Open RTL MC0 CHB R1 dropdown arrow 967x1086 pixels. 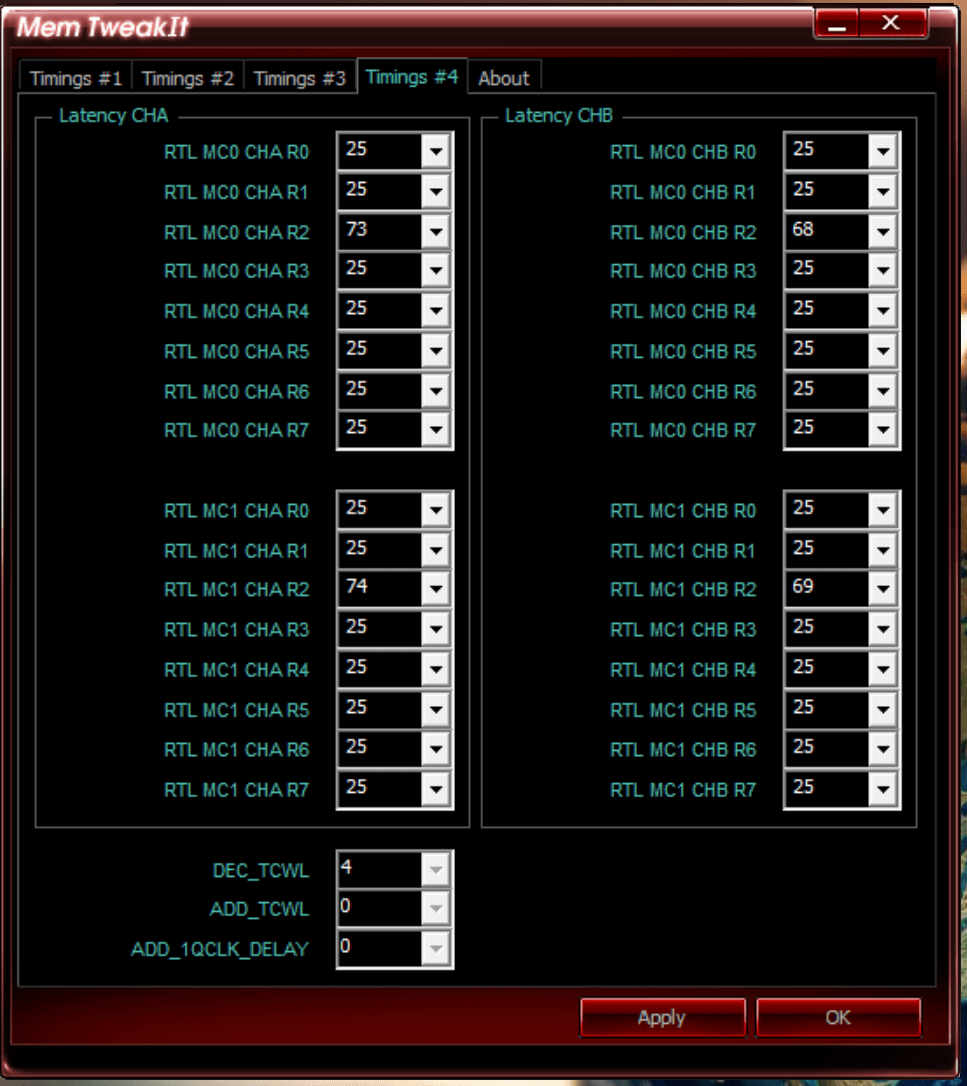(883, 191)
